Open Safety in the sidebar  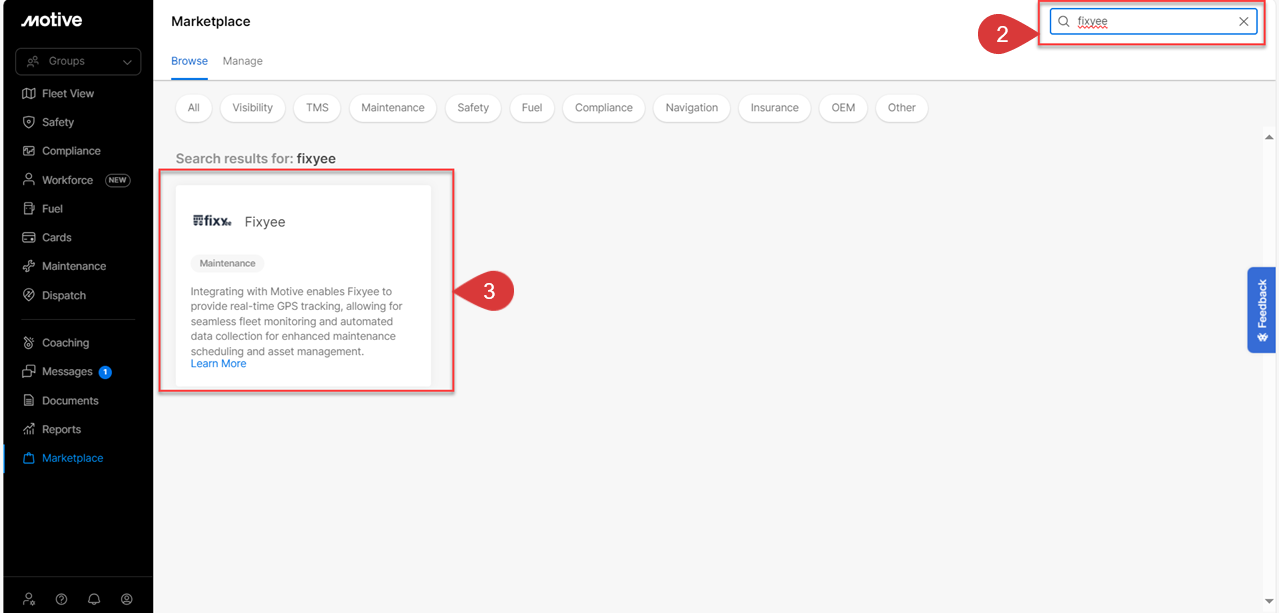point(58,122)
